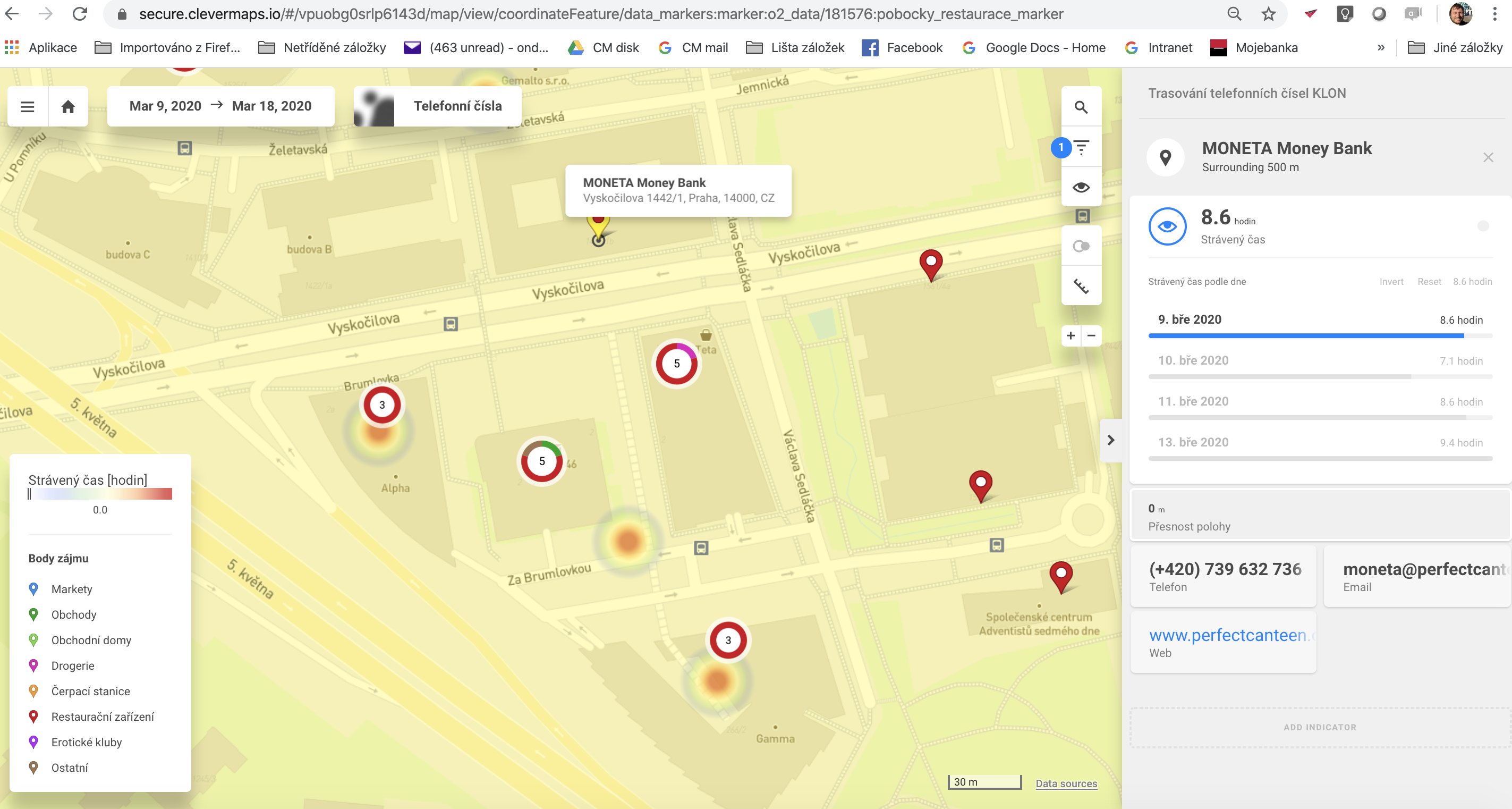
Task: Open the hamburger menu on the map
Action: pos(28,107)
